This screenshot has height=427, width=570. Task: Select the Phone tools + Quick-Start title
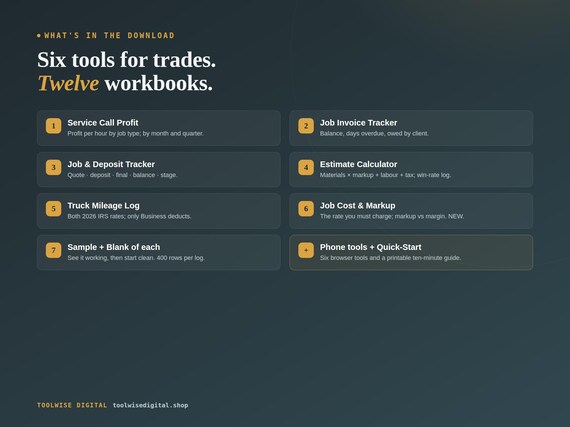pos(370,247)
